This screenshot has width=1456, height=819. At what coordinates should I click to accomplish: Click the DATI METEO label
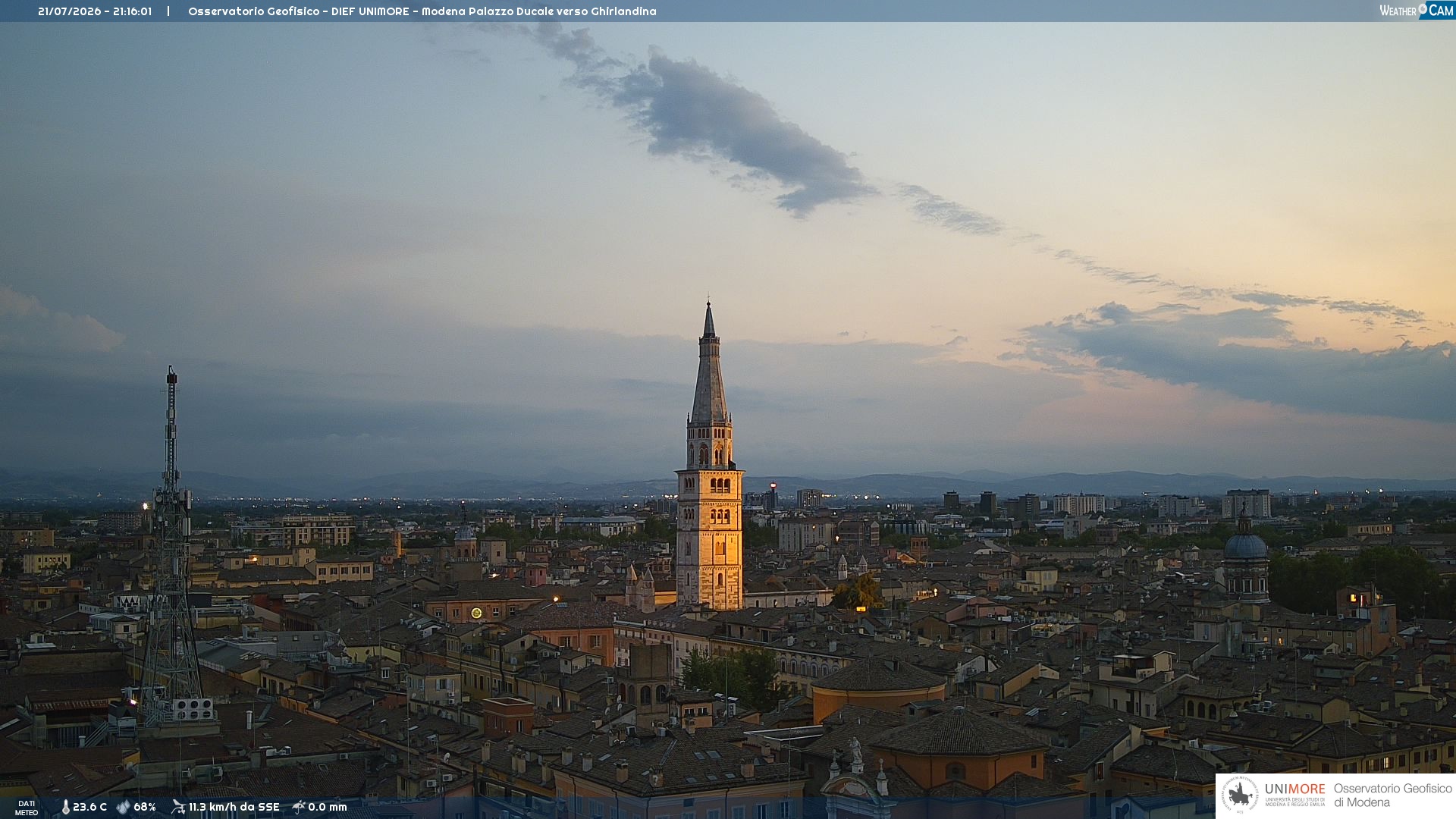pyautogui.click(x=27, y=808)
